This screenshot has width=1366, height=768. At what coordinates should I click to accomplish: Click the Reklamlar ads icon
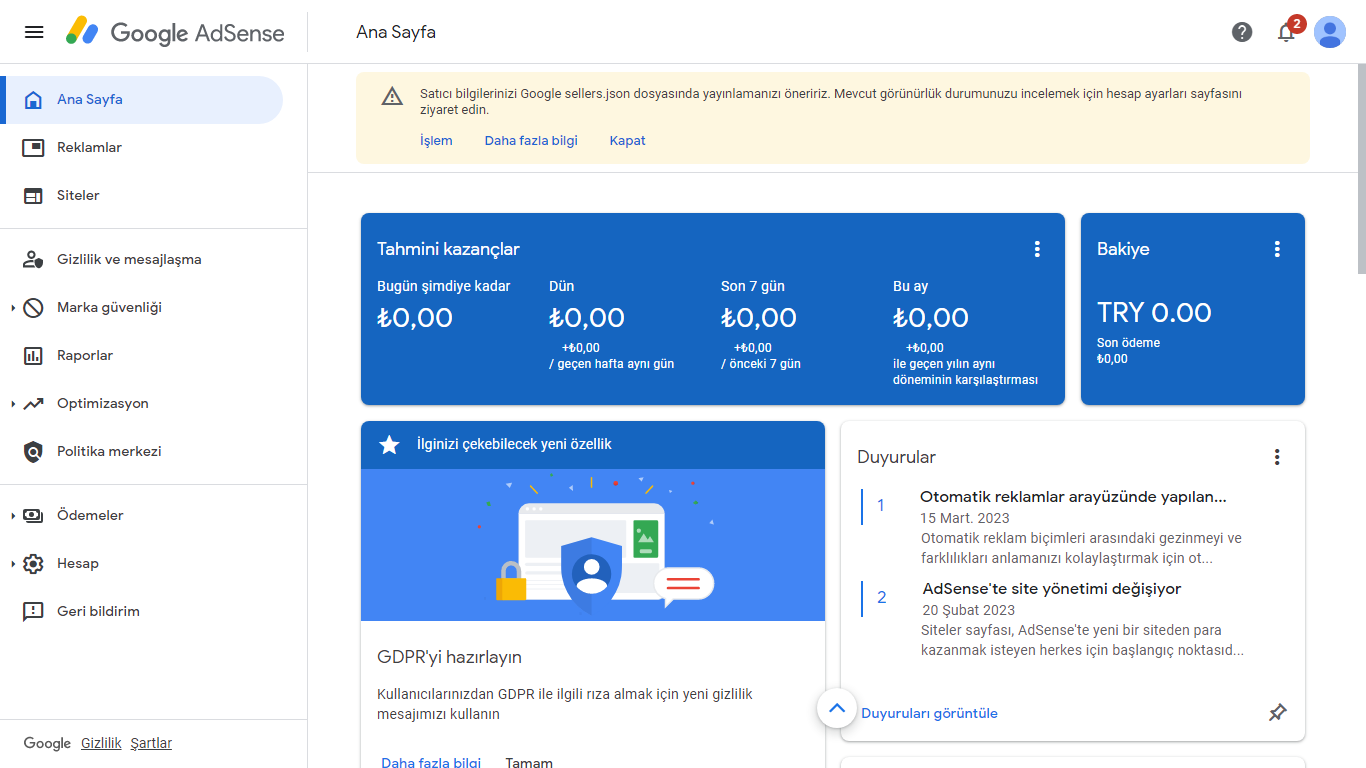pyautogui.click(x=34, y=148)
